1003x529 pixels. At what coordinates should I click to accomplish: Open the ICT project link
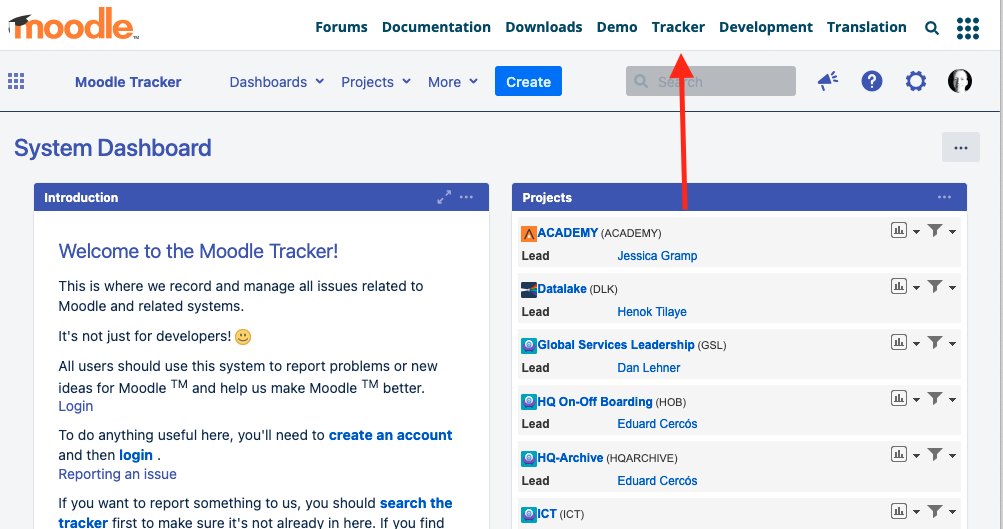pyautogui.click(x=547, y=514)
